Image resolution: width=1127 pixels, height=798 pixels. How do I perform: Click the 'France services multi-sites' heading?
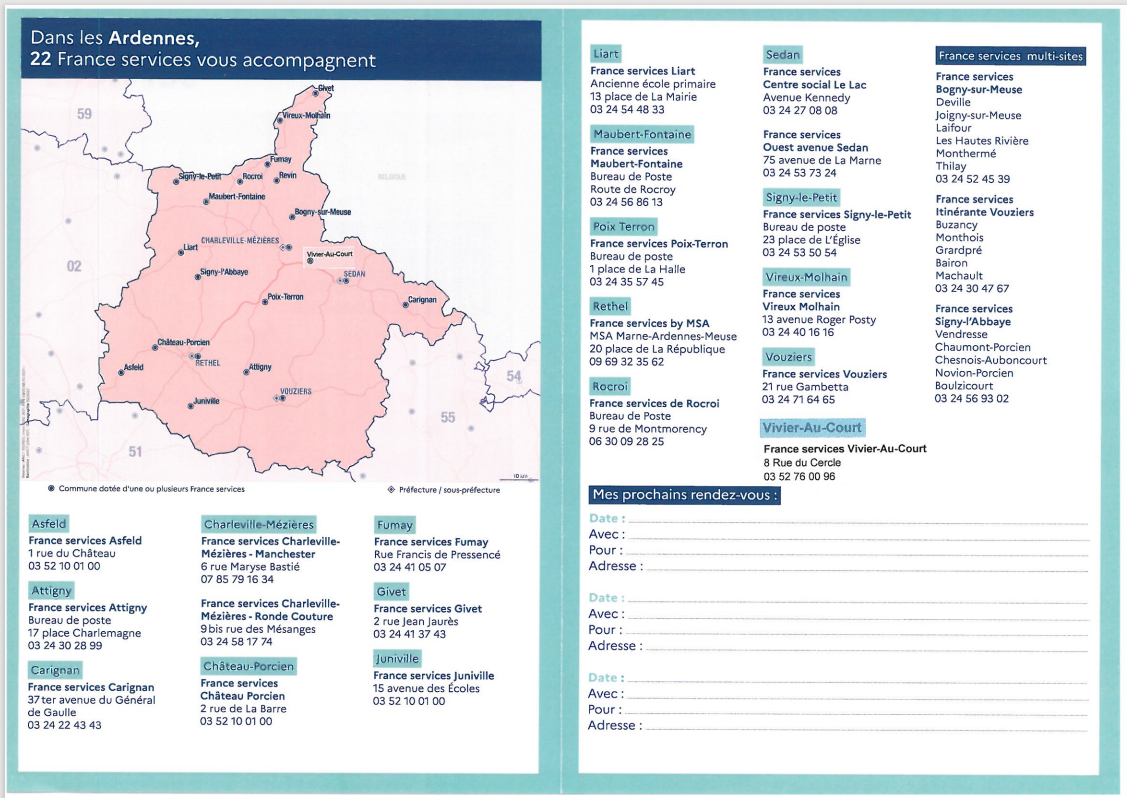[x=1011, y=56]
